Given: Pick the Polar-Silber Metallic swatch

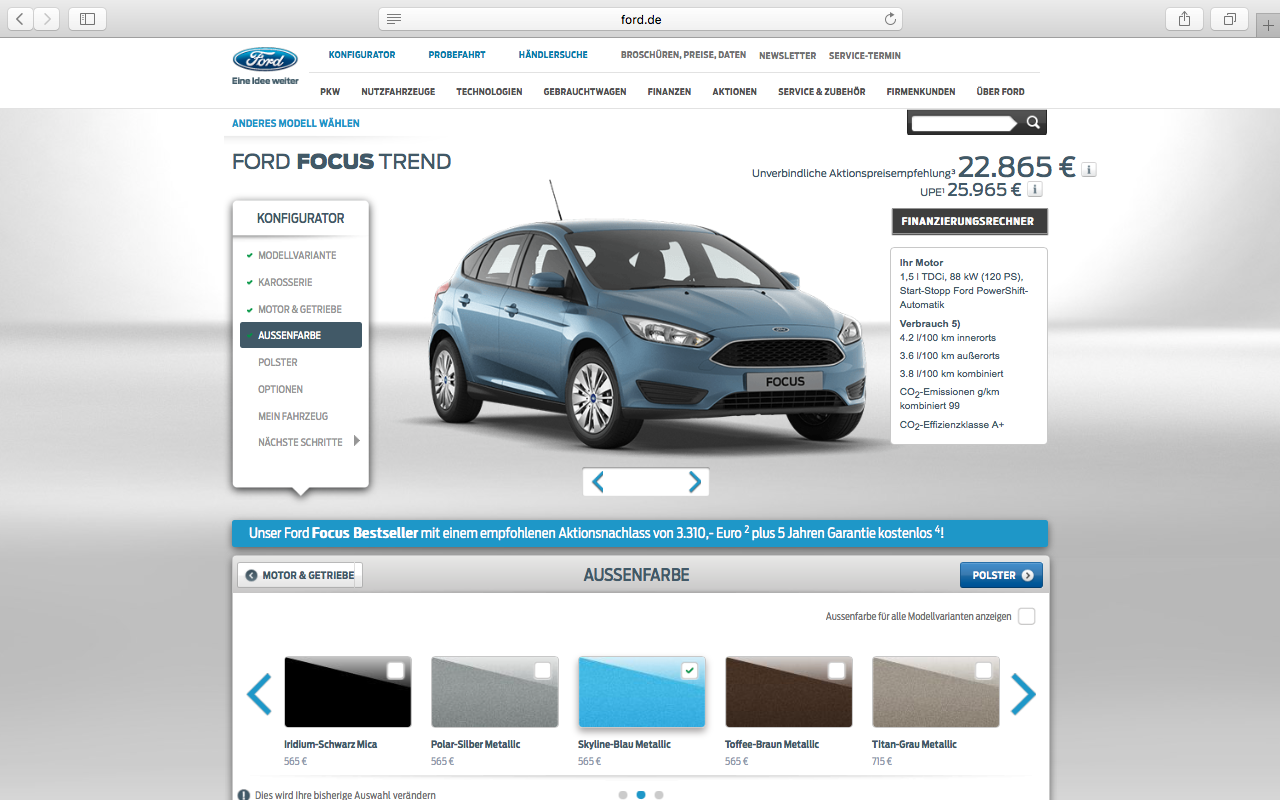Looking at the screenshot, I should coord(495,692).
